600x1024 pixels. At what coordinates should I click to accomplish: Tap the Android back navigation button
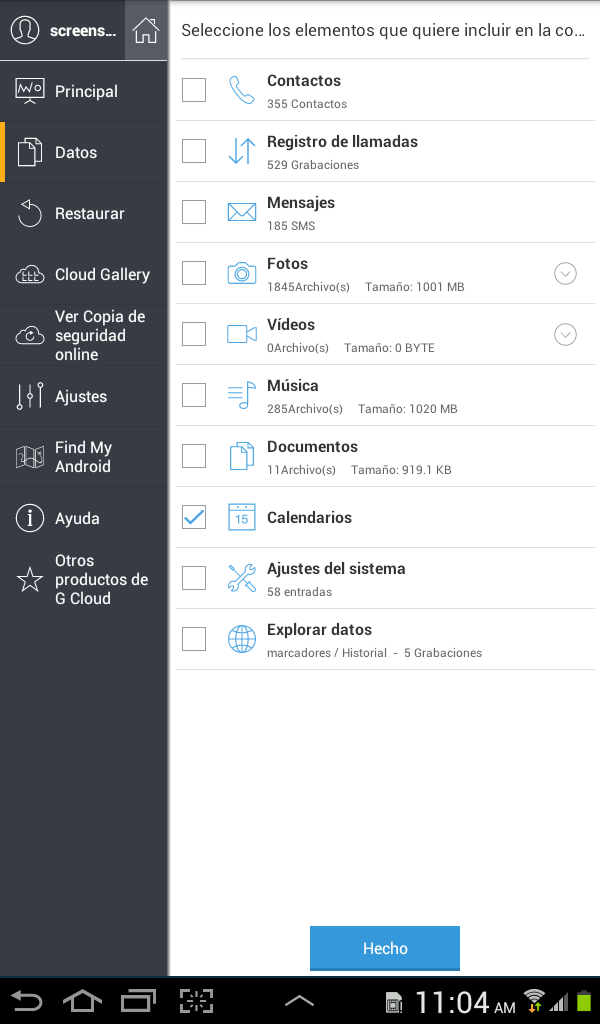(27, 1000)
